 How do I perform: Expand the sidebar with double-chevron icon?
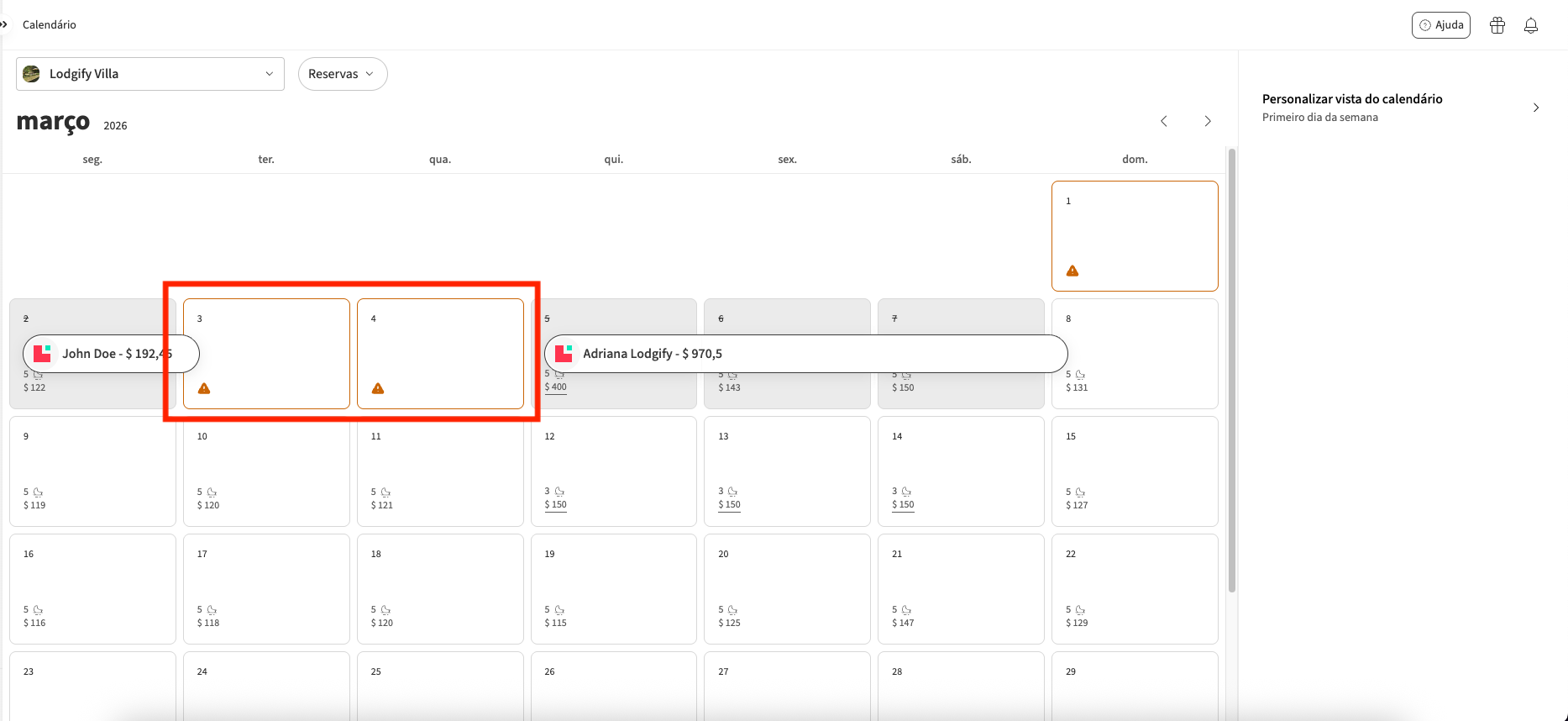click(3, 24)
